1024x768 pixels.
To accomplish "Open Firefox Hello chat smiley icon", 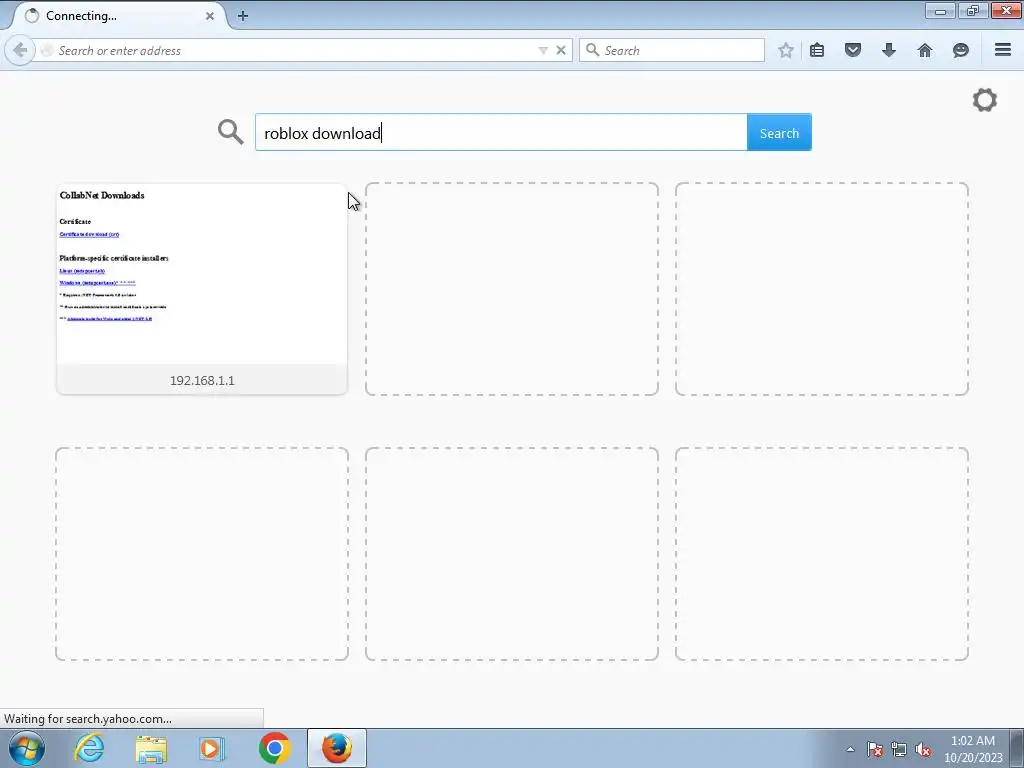I will 961,50.
